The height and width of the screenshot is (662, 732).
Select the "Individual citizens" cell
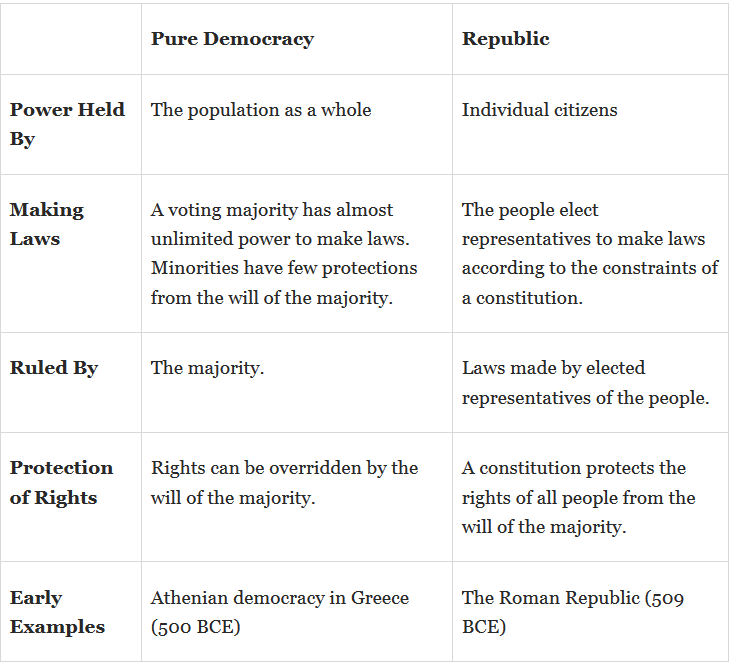tap(539, 110)
